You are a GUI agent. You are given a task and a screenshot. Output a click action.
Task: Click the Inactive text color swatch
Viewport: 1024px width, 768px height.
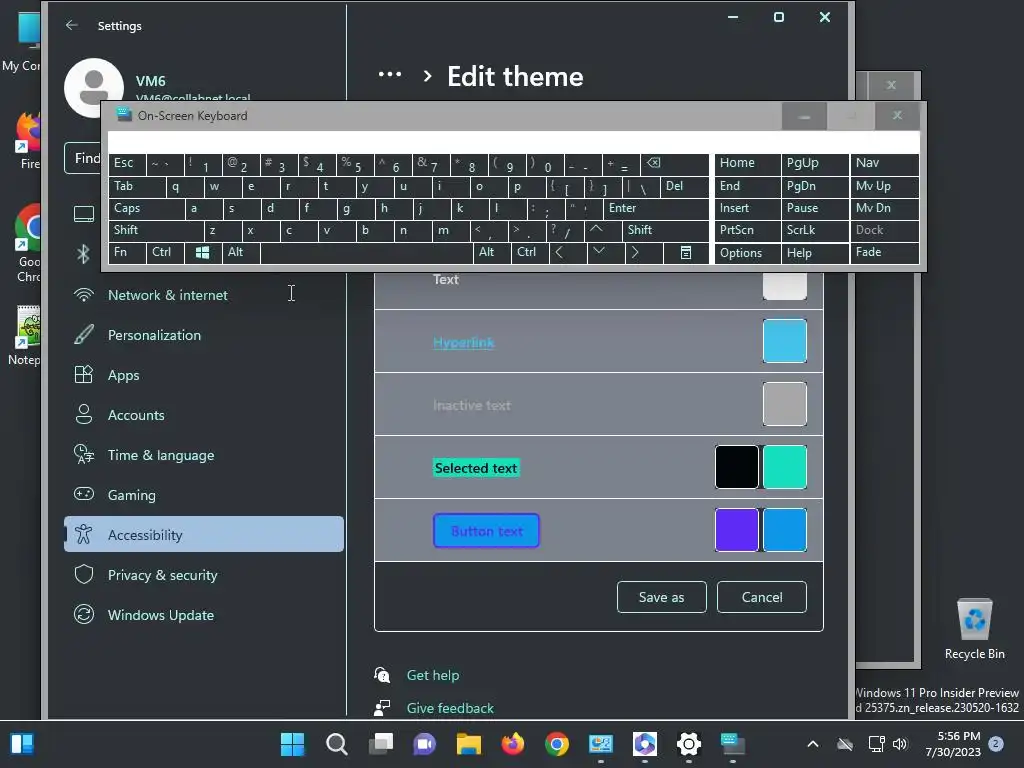(x=784, y=404)
